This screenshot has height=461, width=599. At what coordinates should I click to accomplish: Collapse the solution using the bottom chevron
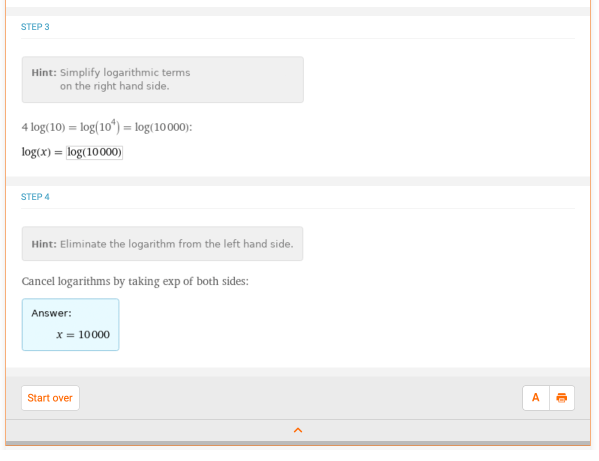[x=298, y=430]
